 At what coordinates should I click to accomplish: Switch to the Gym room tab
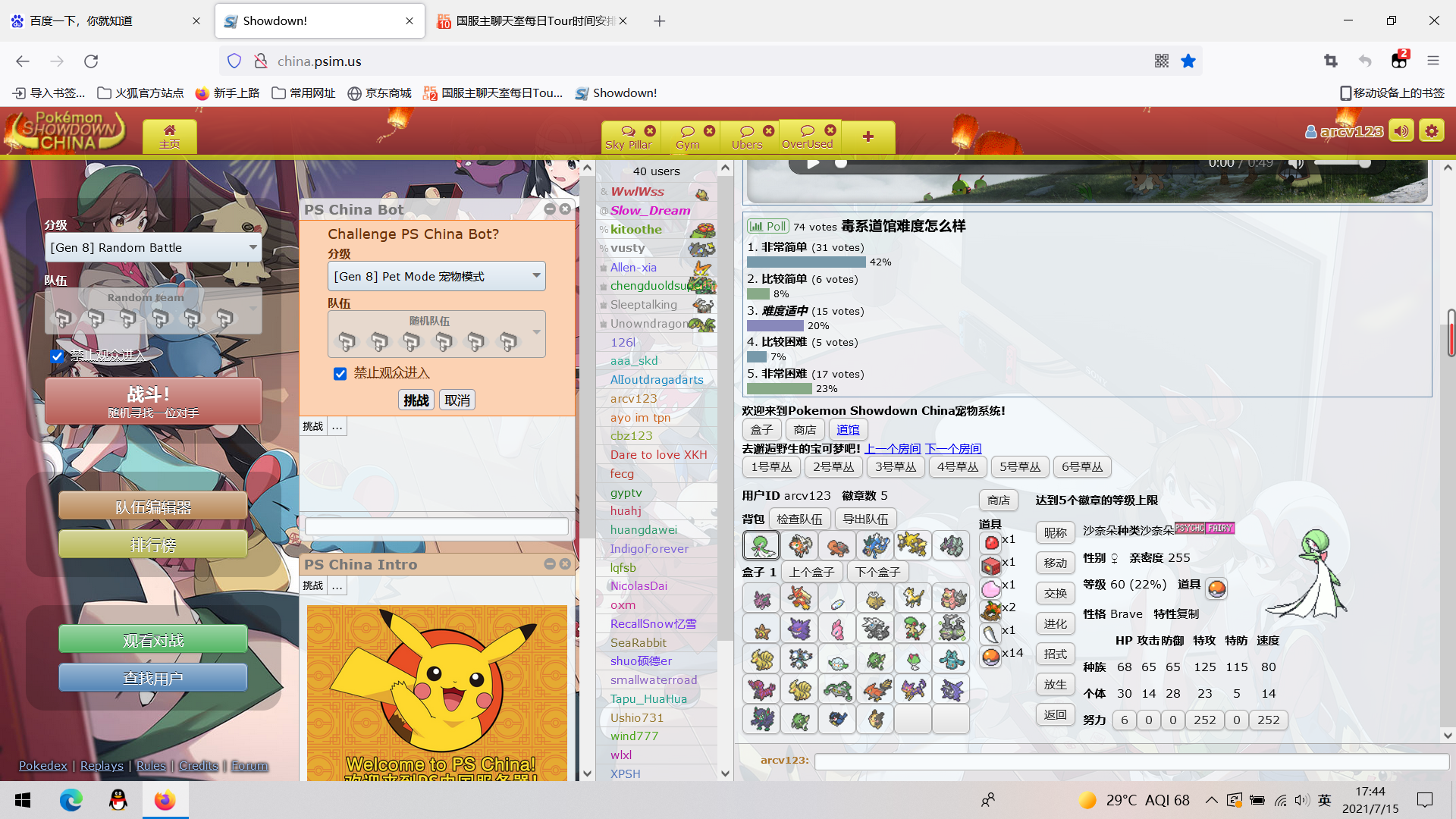tap(688, 137)
